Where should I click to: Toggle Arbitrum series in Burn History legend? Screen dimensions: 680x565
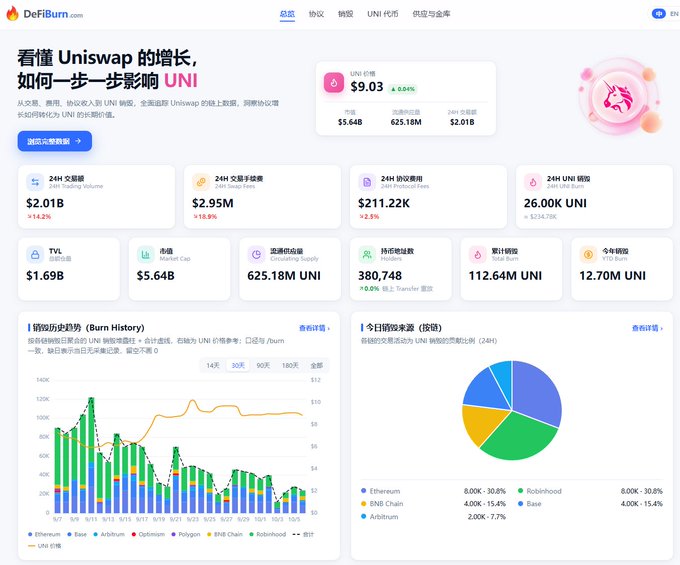click(109, 534)
